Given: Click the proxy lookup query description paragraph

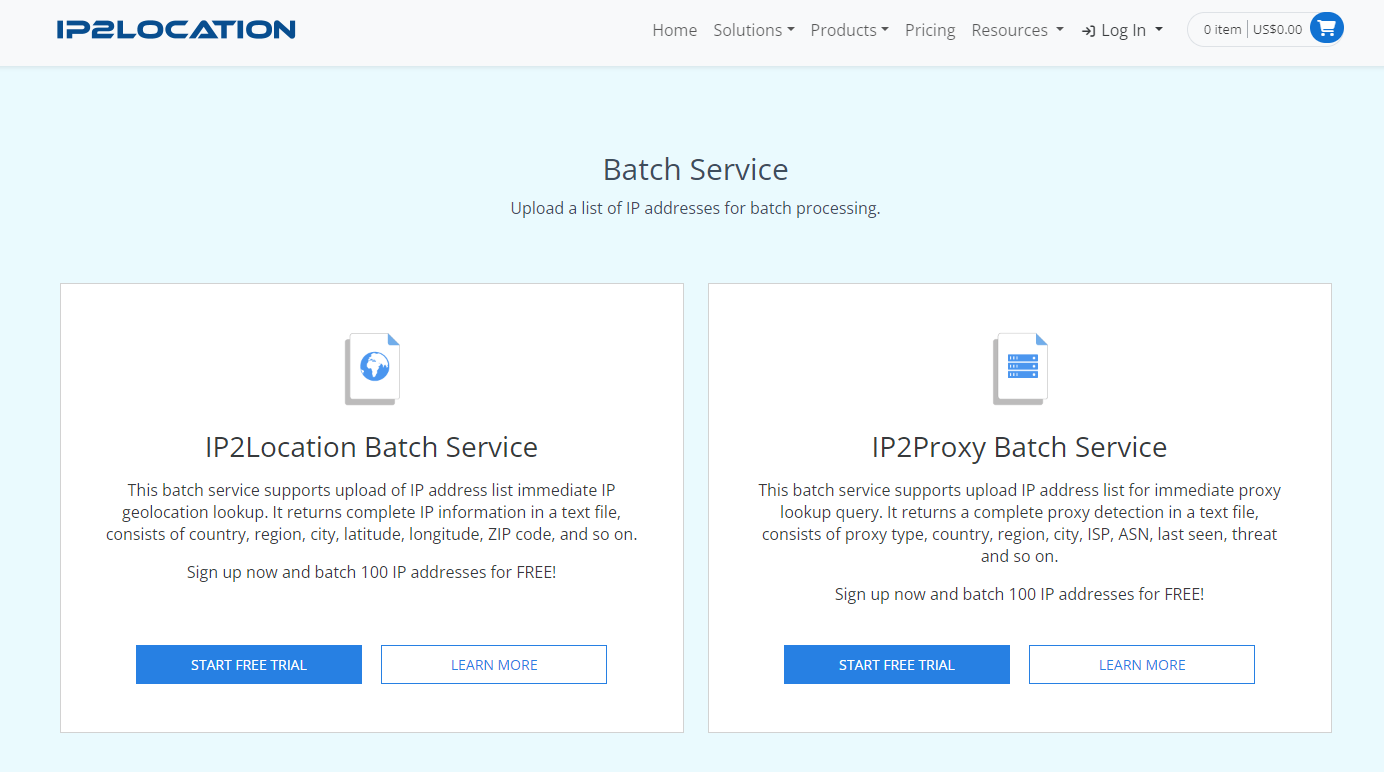Looking at the screenshot, I should coord(1020,523).
